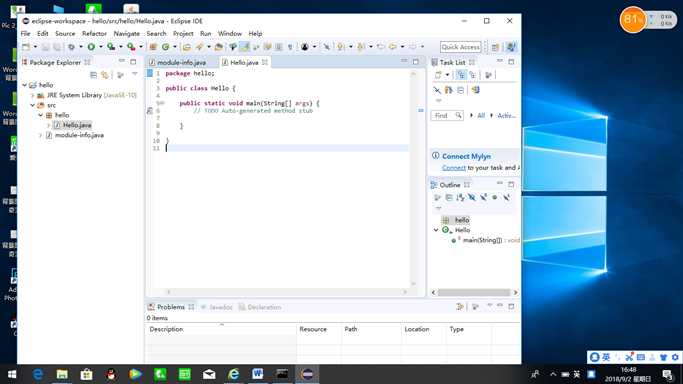Viewport: 683px width, 384px height.
Task: Toggle Categorized view in Task List toolbar
Action: 461,75
